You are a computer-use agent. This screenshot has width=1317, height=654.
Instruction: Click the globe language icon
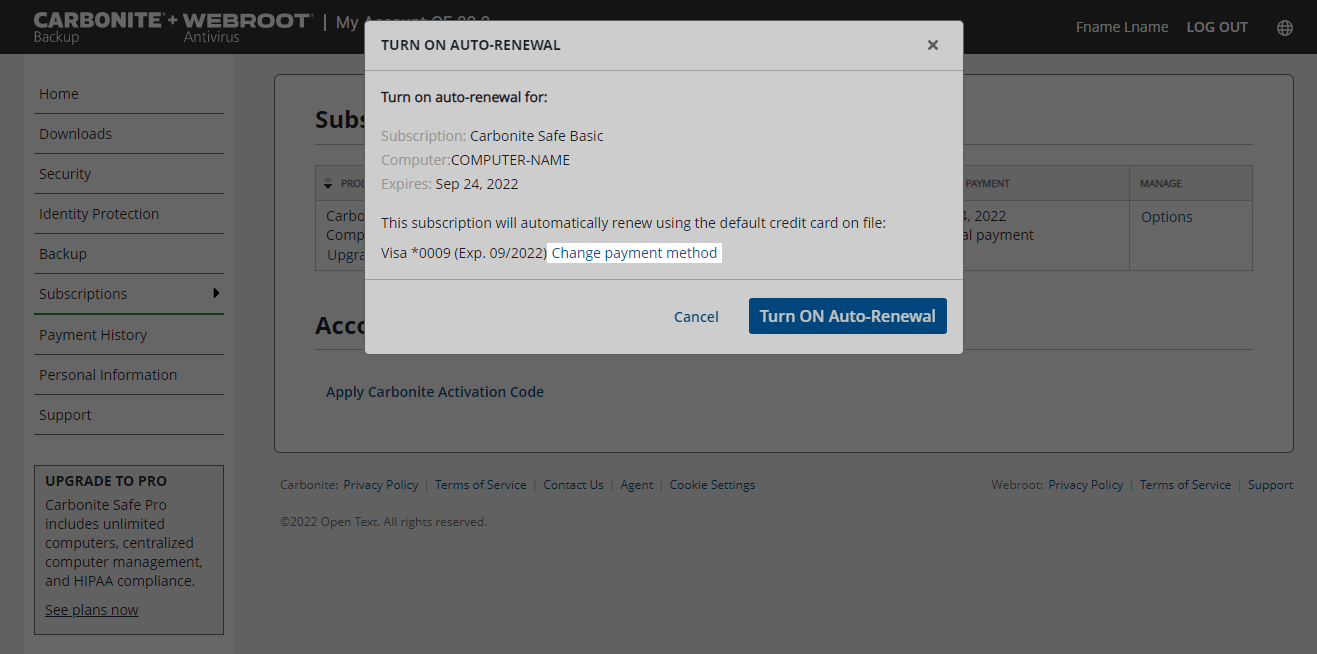[x=1285, y=28]
